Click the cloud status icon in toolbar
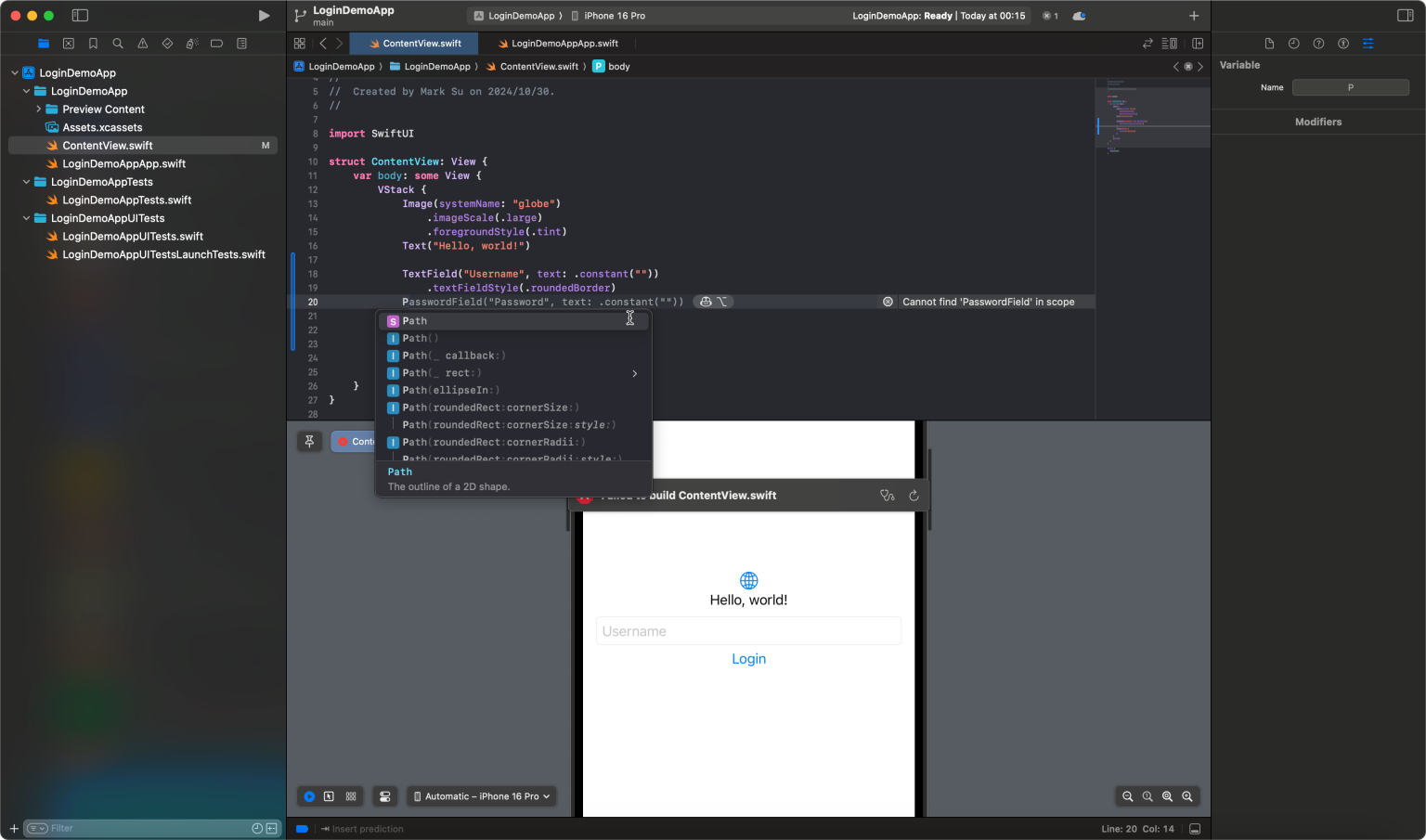Image resolution: width=1426 pixels, height=840 pixels. pos(1079,16)
